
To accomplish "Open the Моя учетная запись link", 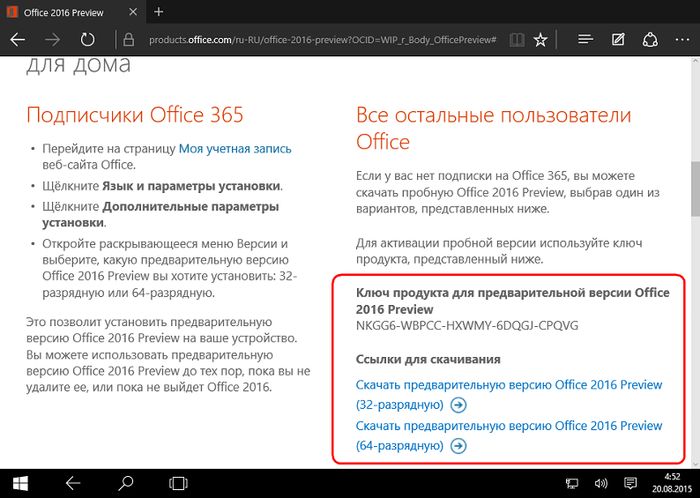I will (x=235, y=148).
